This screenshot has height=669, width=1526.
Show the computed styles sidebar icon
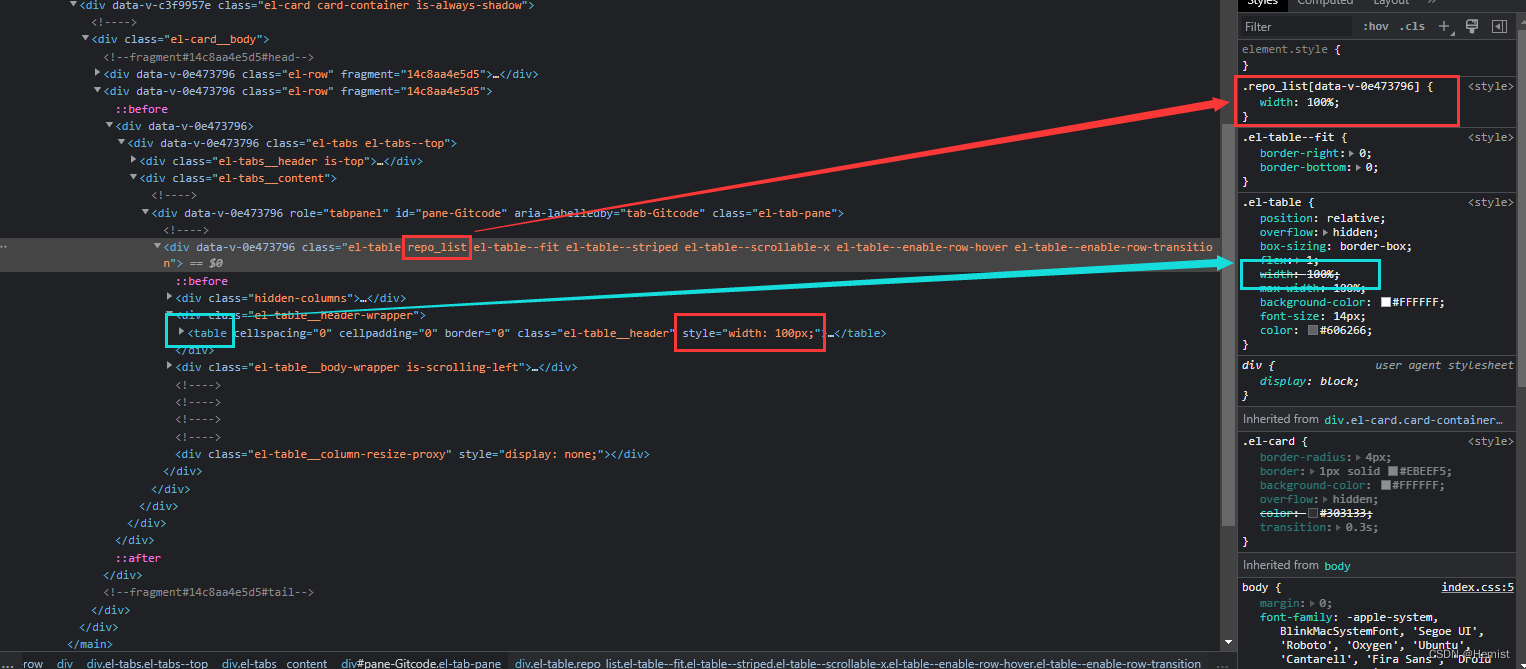coord(1499,26)
